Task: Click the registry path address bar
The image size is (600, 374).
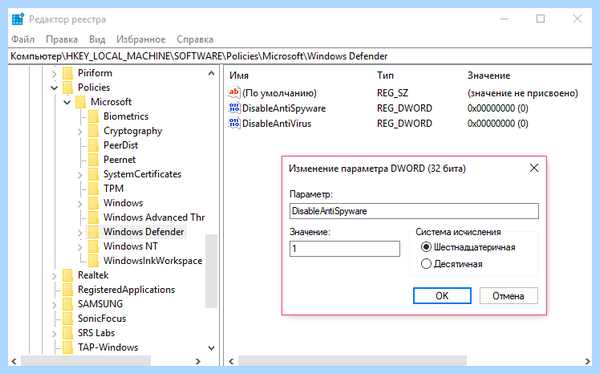Action: click(x=300, y=56)
